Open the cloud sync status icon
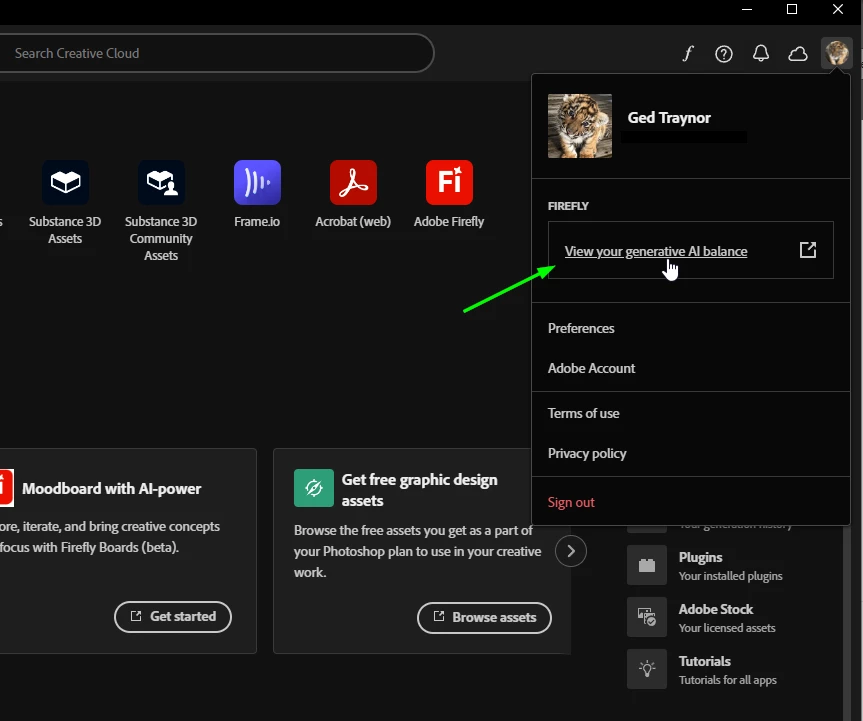The image size is (863, 721). point(798,53)
